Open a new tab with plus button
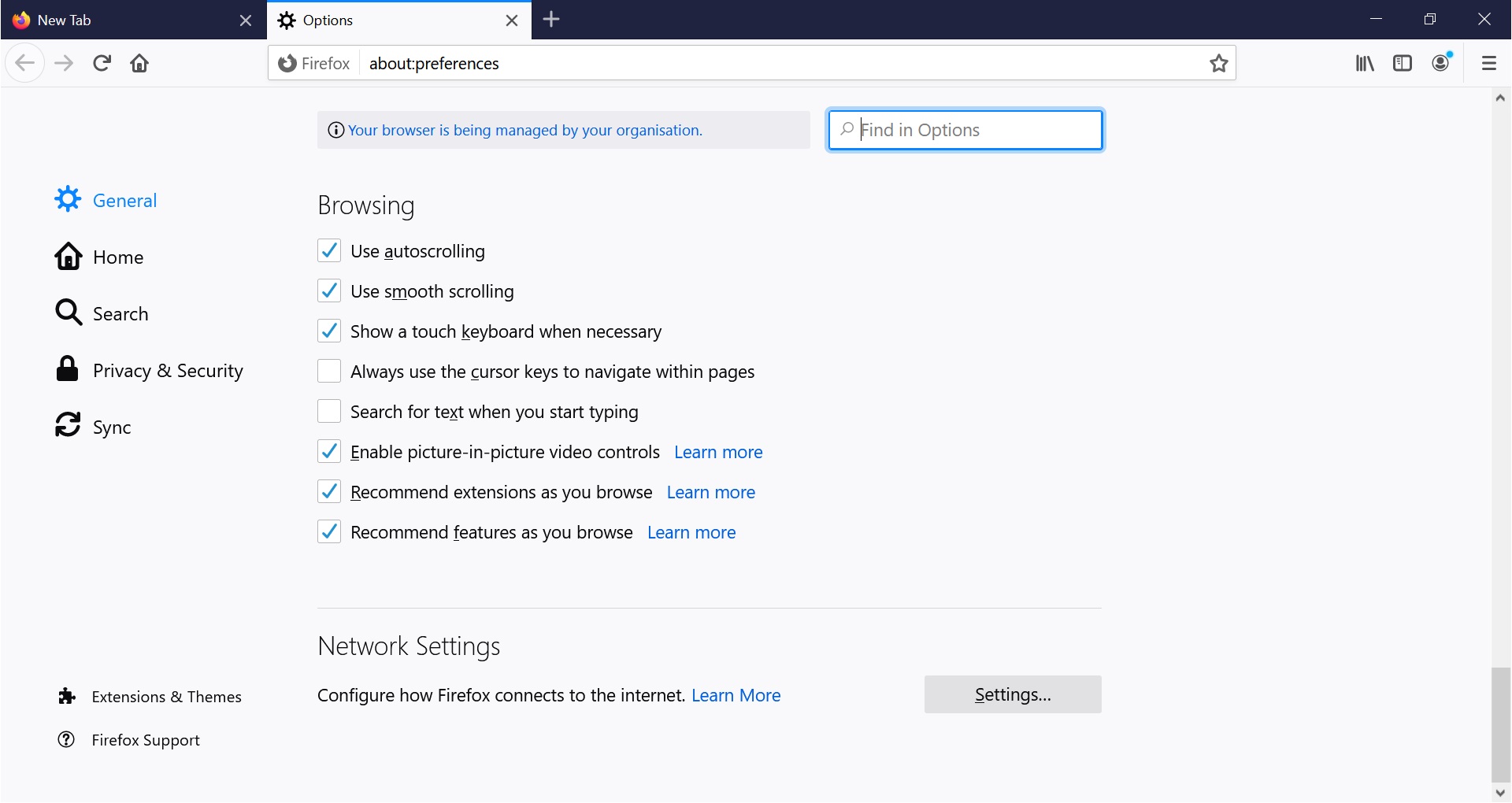The image size is (1512, 803). point(551,20)
